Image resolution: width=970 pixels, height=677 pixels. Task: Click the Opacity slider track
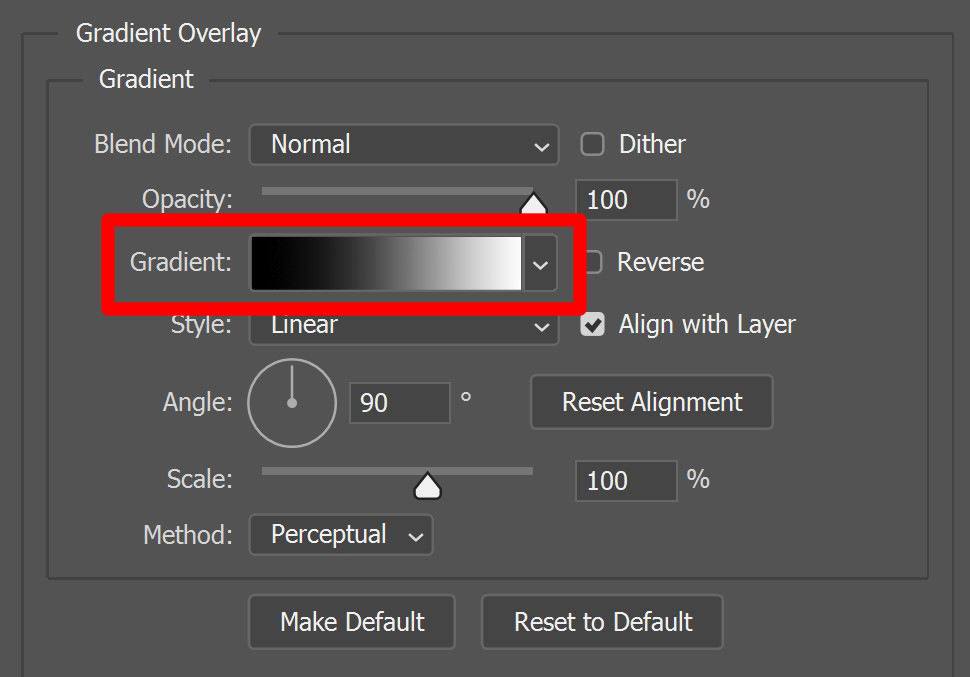[x=397, y=191]
